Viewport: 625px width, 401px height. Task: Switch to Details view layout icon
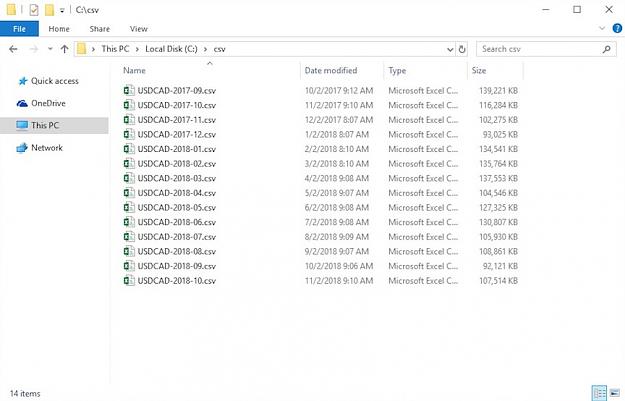(599, 393)
